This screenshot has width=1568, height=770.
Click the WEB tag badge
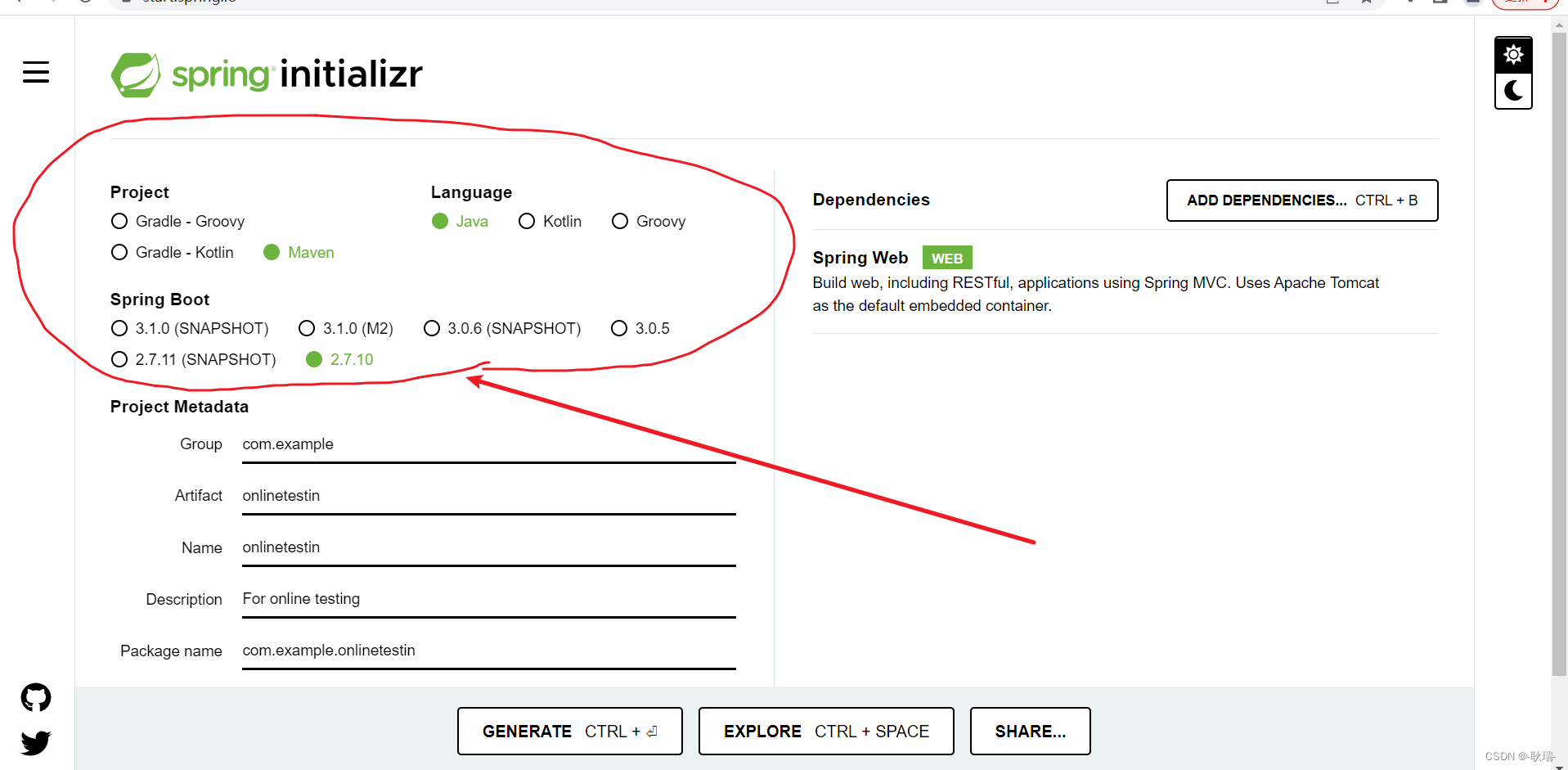tap(947, 259)
